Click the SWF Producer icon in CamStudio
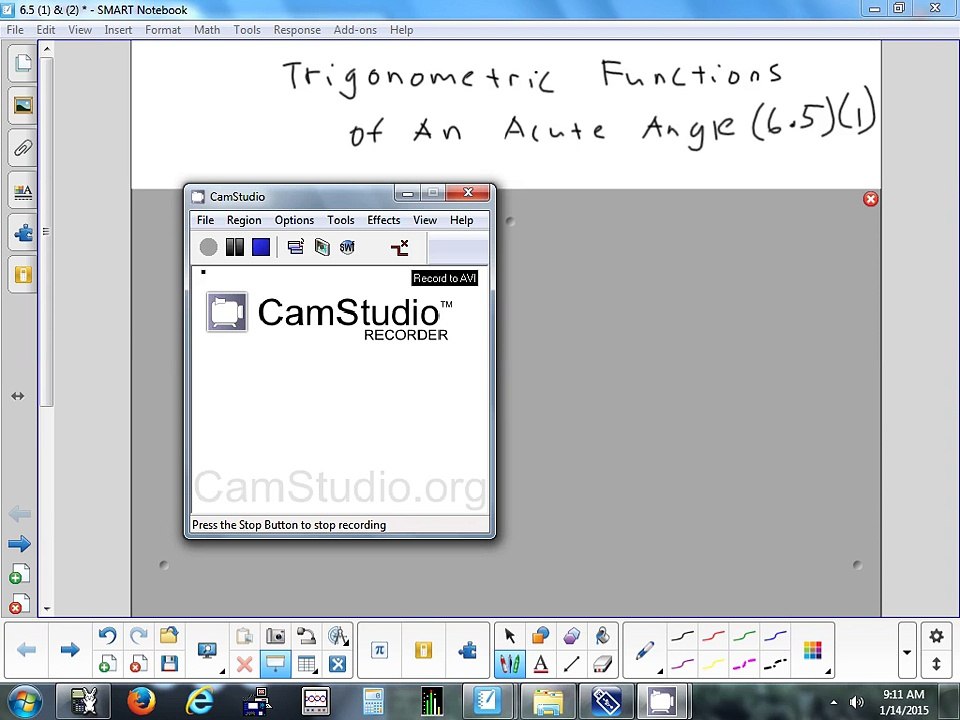The width and height of the screenshot is (960, 720). tap(347, 247)
